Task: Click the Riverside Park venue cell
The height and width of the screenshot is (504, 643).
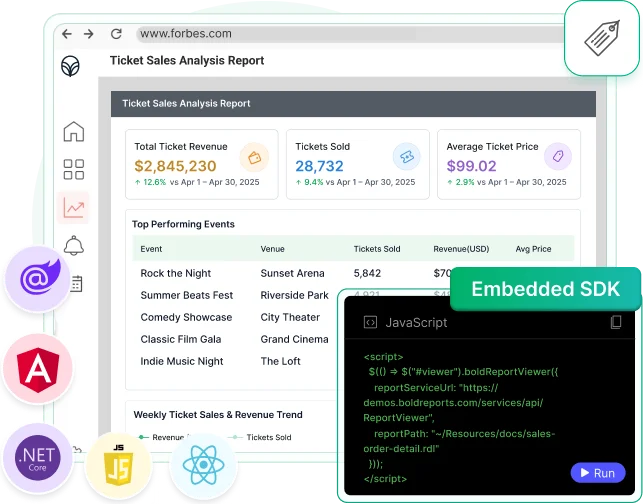Action: tap(294, 295)
